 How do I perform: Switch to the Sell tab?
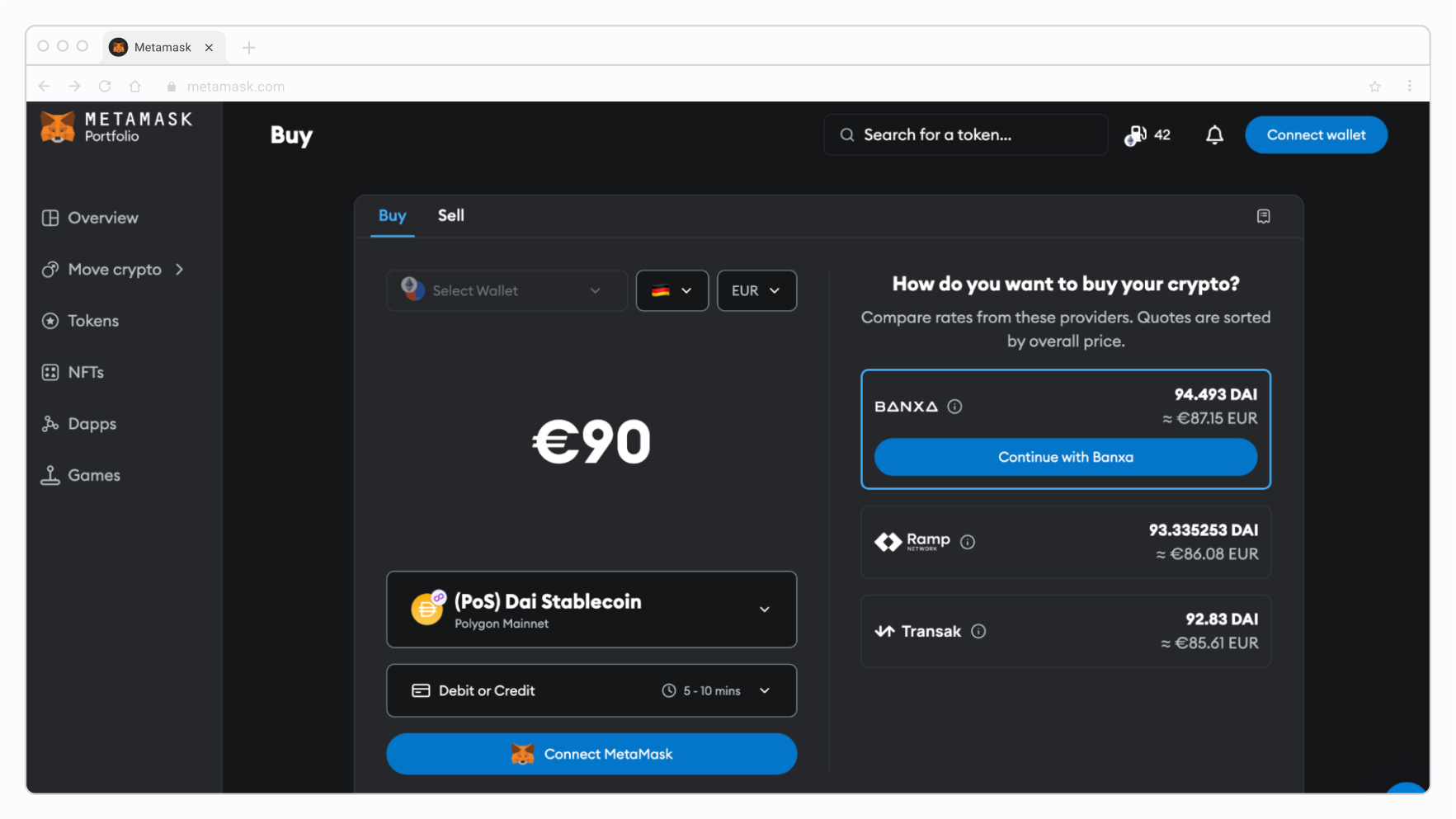[450, 215]
